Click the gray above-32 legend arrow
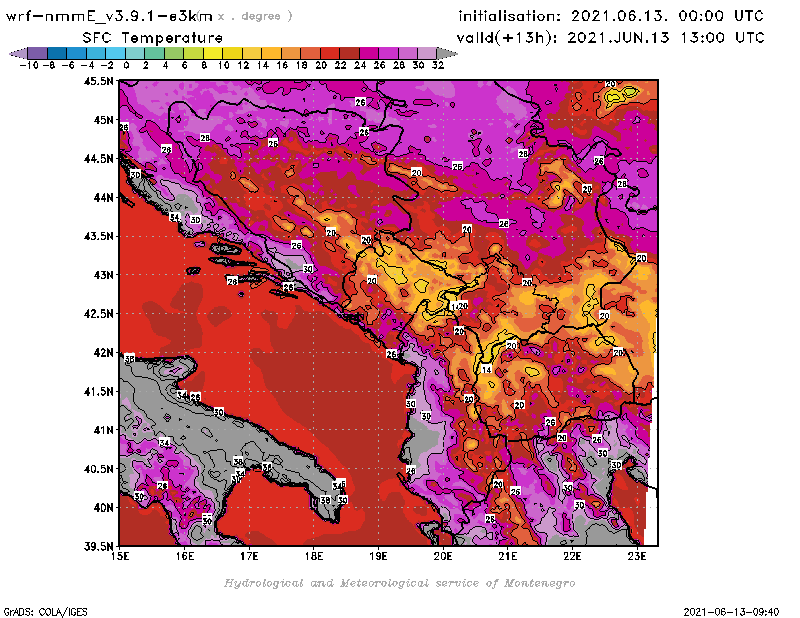This screenshot has width=800, height=618. tap(446, 54)
